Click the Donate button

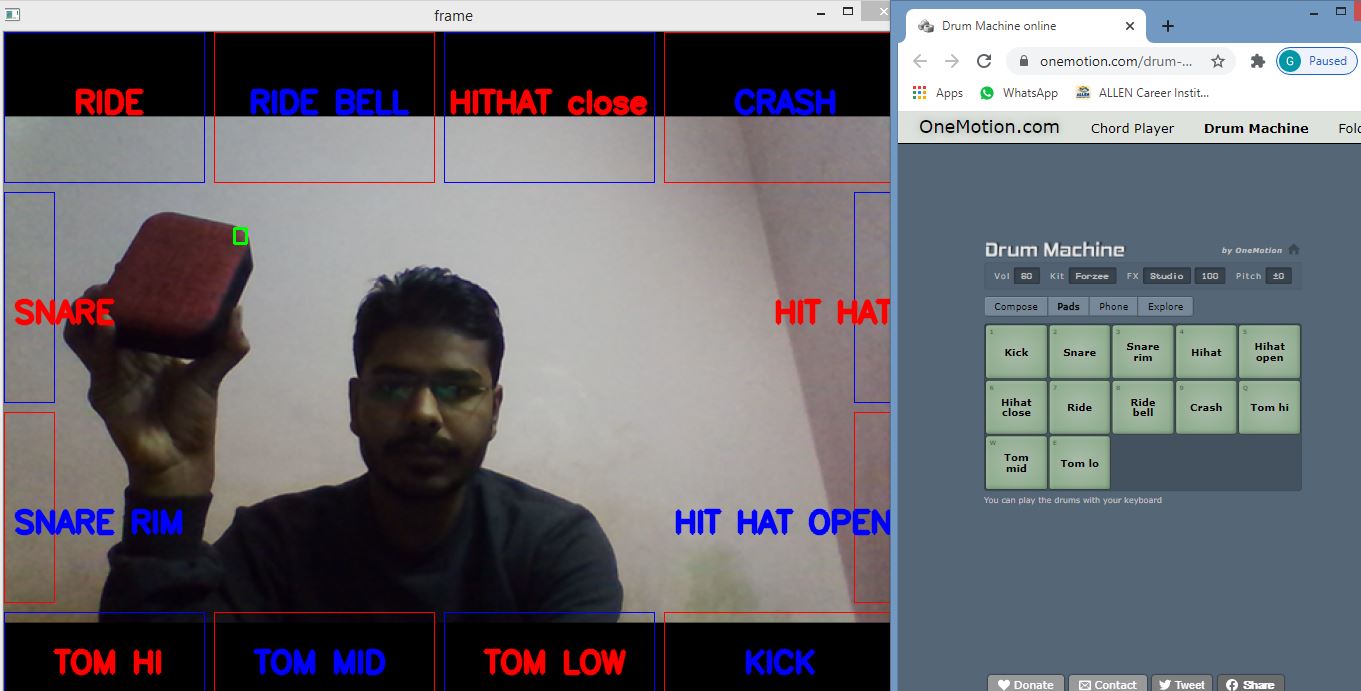click(1024, 684)
